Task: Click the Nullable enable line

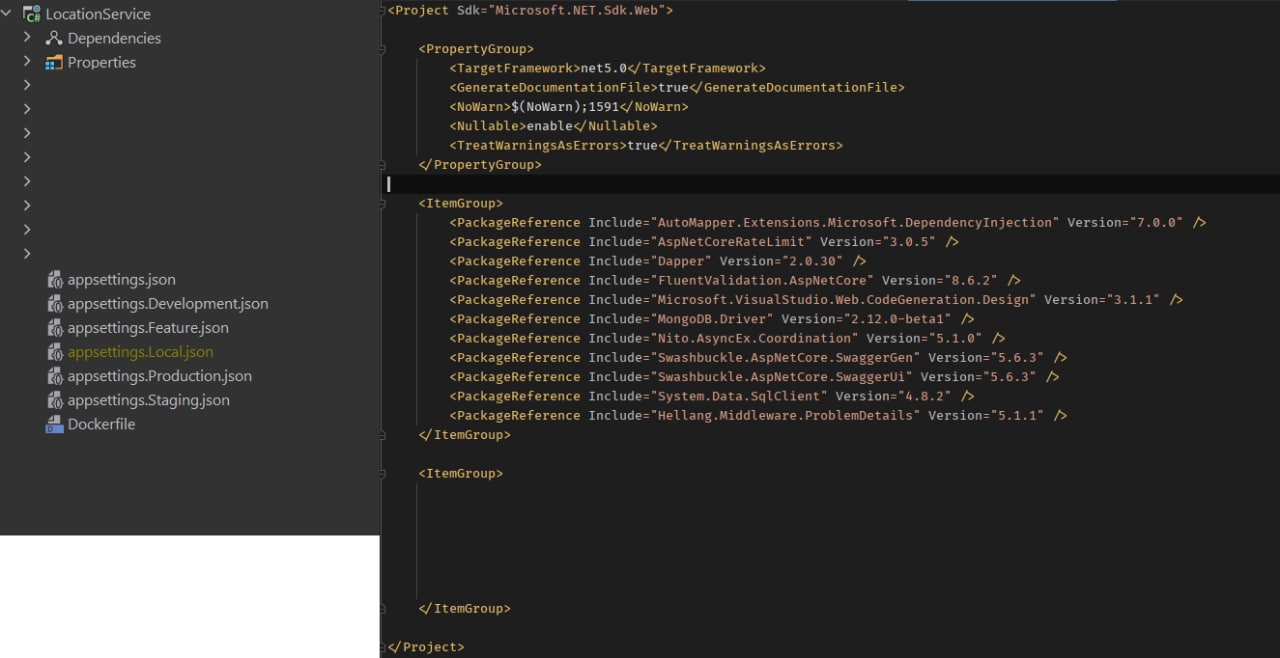Action: point(553,126)
